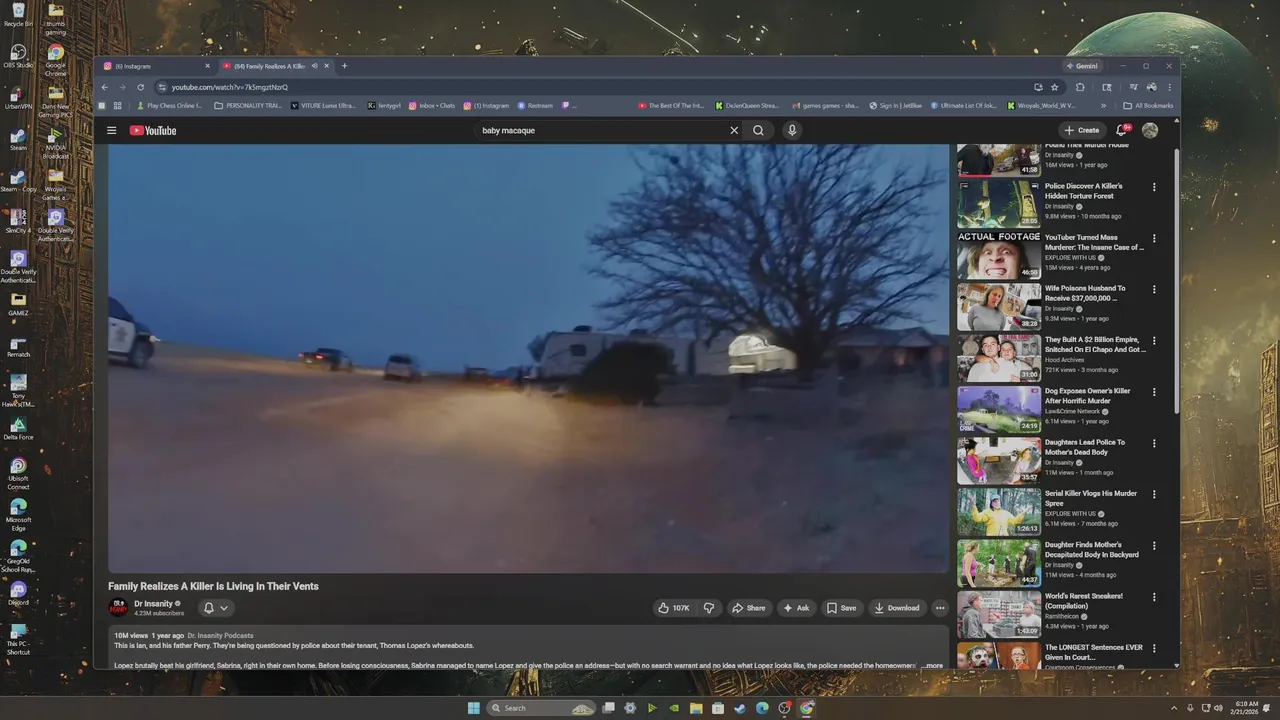Click the Windows taskbar Search box
This screenshot has height=720, width=1280.
pos(541,708)
